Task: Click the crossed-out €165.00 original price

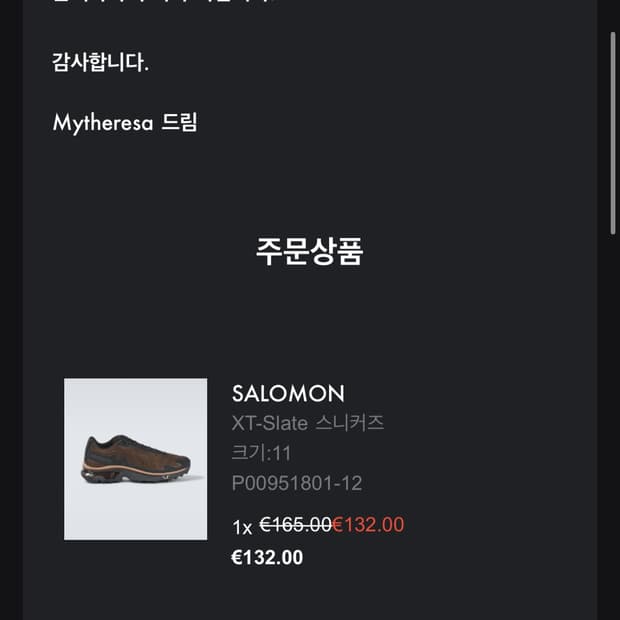Action: [295, 524]
